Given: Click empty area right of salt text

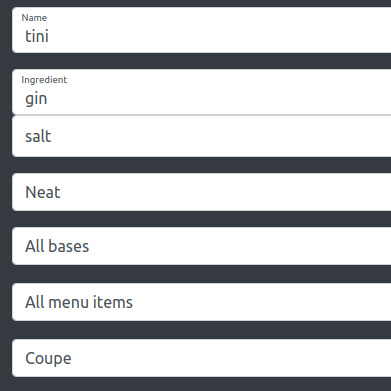Looking at the screenshot, I should click(x=220, y=136).
